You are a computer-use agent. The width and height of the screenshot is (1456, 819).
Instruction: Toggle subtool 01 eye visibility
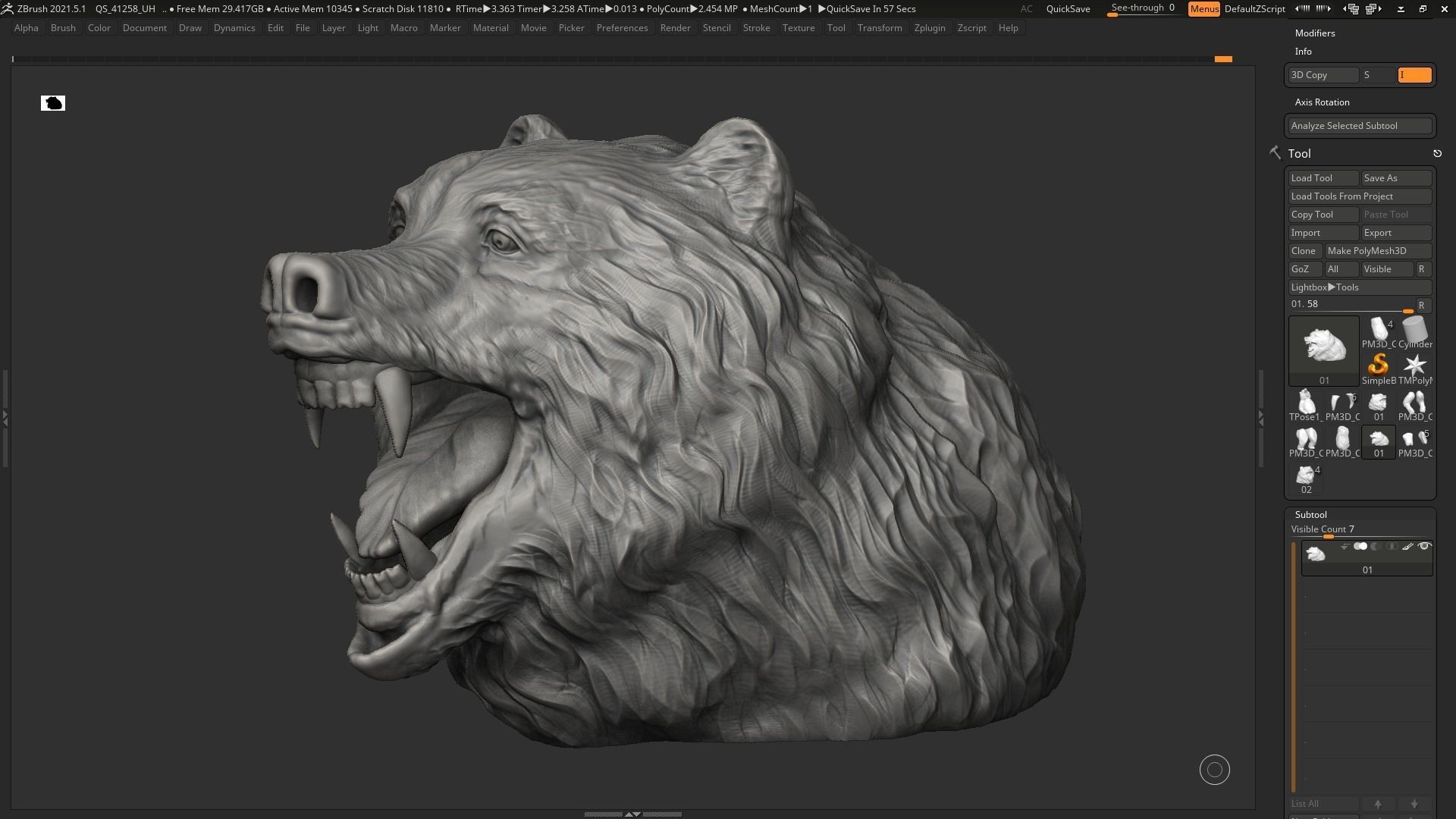coord(1424,547)
